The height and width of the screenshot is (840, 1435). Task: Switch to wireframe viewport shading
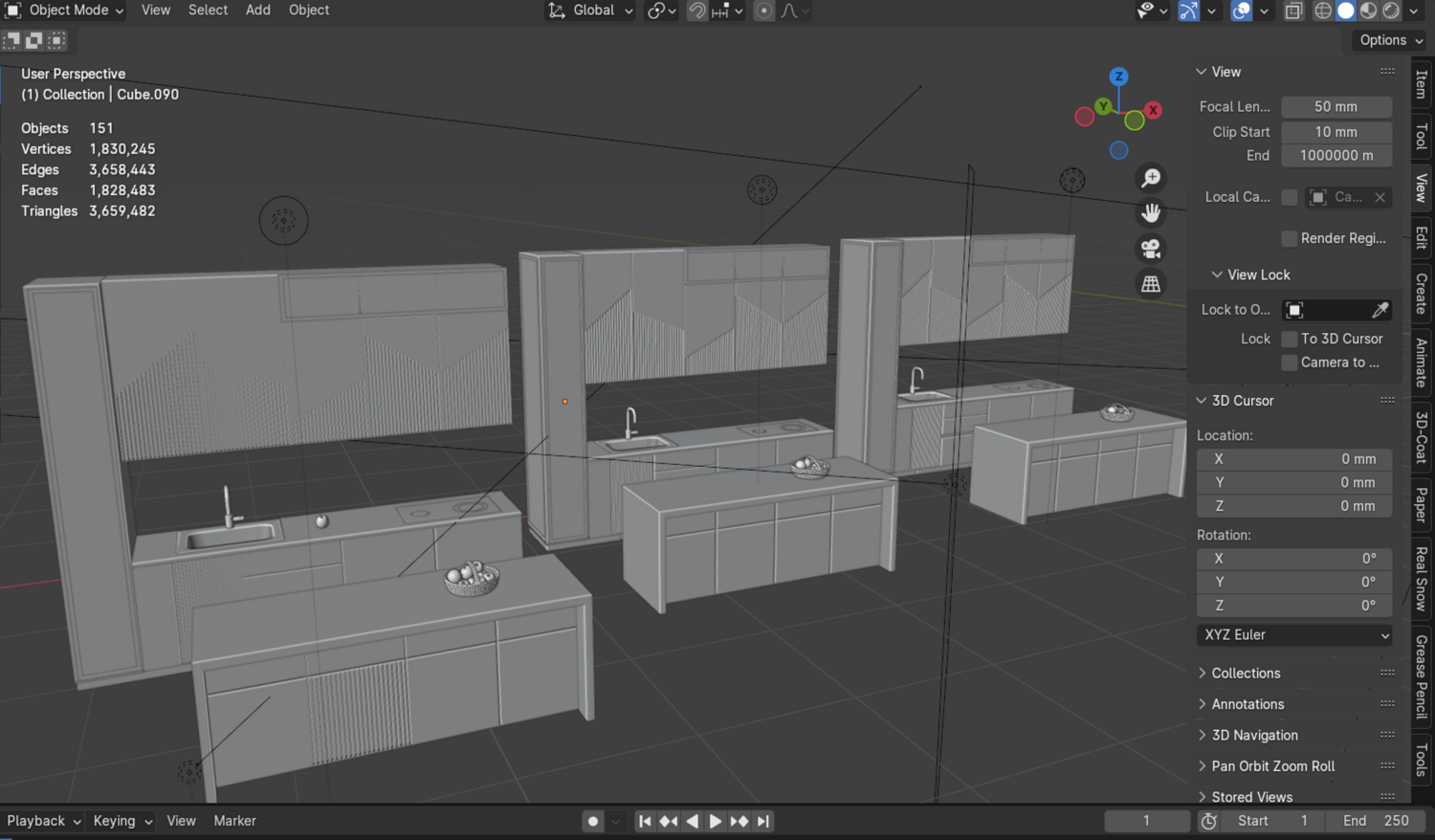tap(1323, 11)
